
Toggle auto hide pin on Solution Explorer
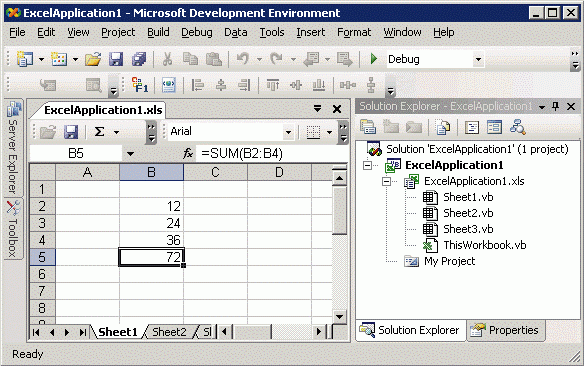click(556, 107)
